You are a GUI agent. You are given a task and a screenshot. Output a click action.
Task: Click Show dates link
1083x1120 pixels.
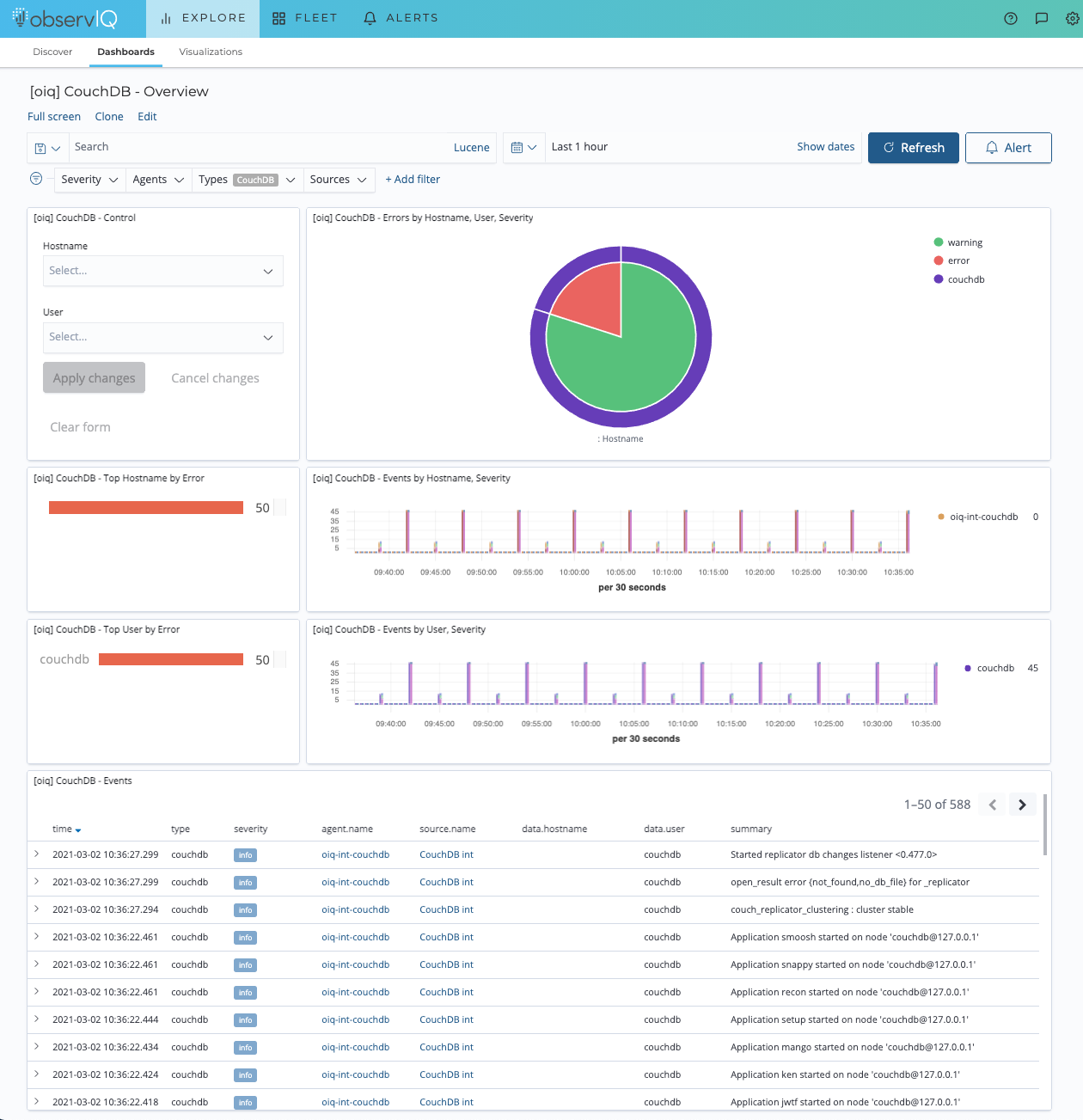coord(825,147)
